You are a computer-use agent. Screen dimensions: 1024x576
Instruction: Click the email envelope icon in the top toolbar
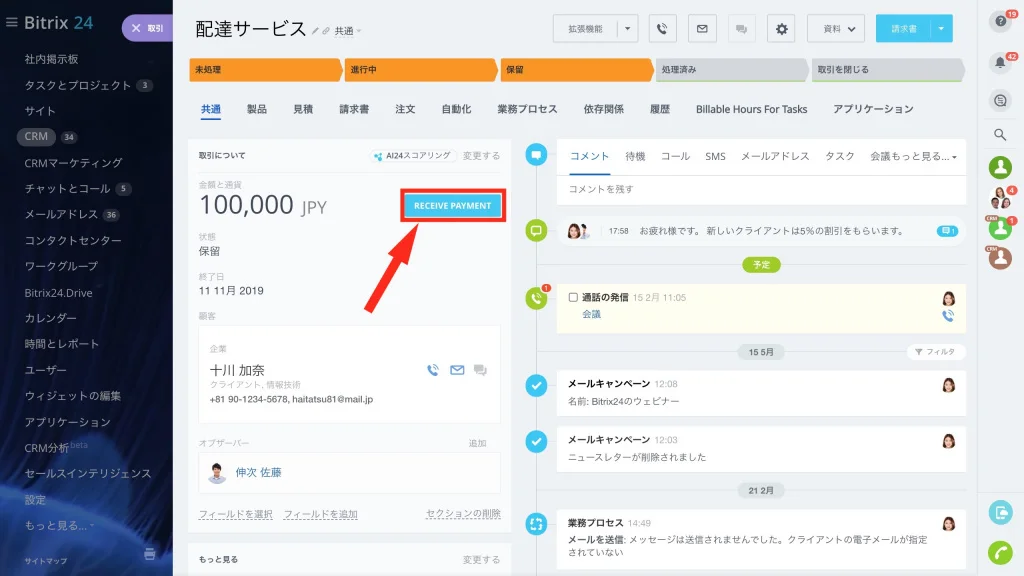(x=702, y=29)
